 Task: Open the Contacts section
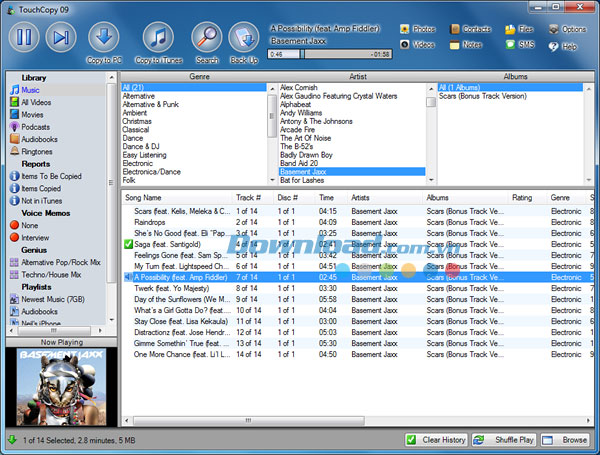[x=470, y=29]
